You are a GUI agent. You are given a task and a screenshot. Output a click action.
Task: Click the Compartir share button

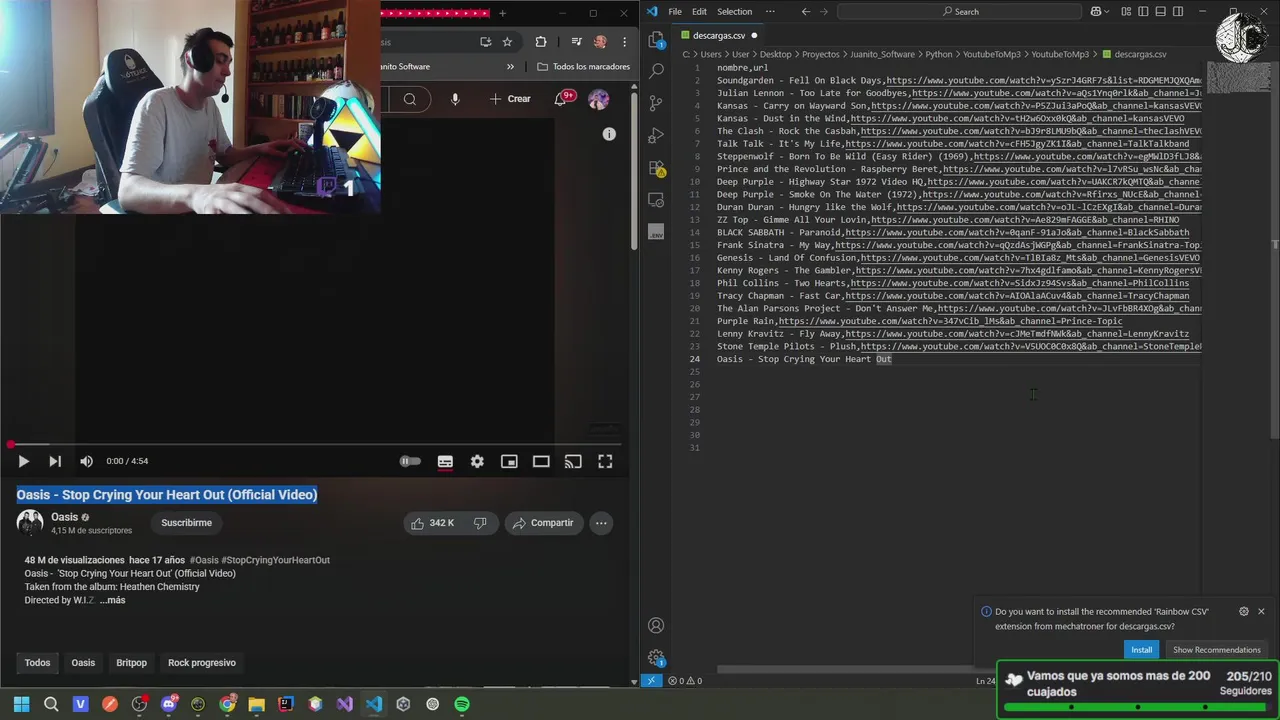tap(543, 523)
